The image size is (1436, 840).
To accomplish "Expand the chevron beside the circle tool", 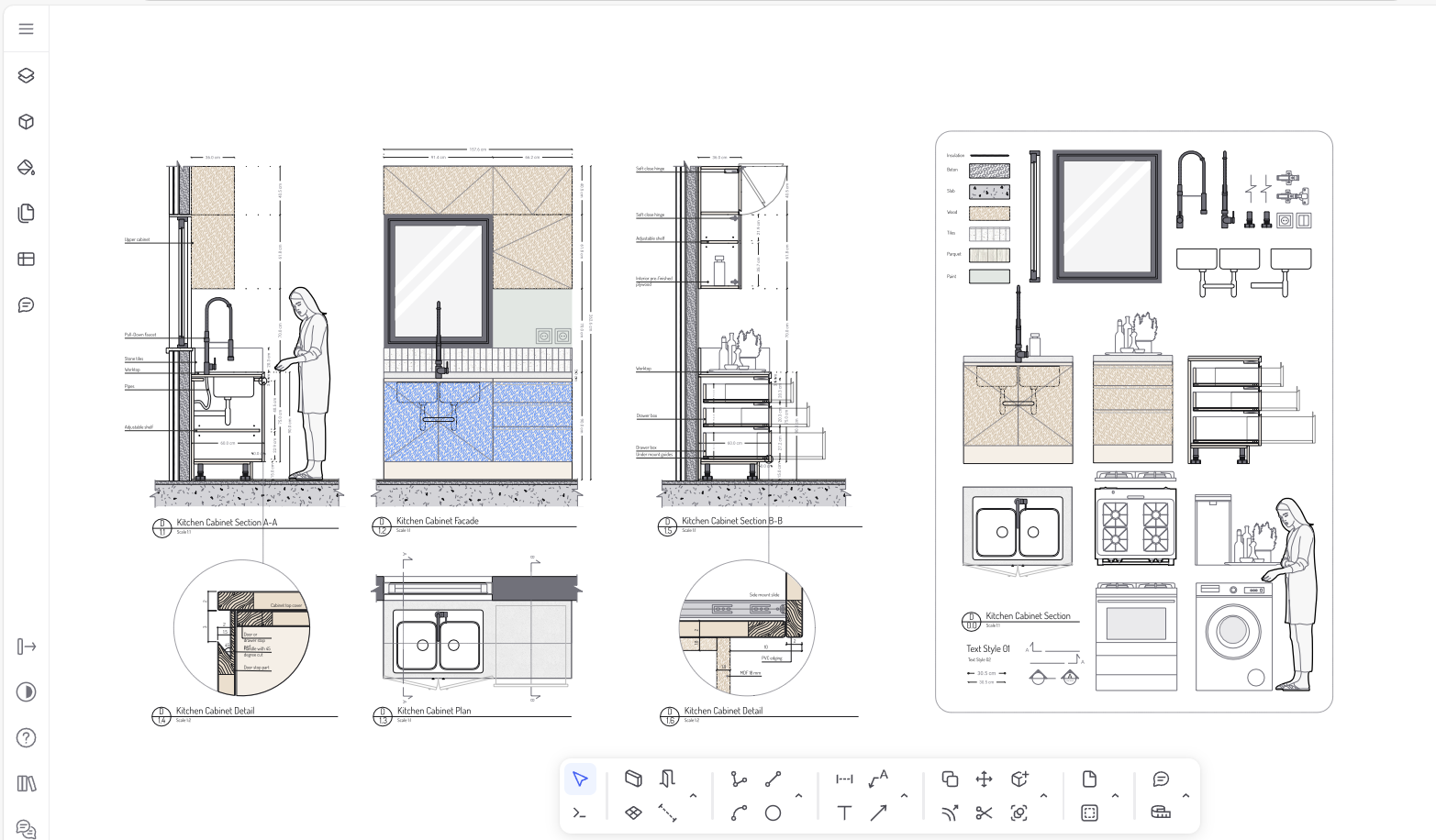I will (798, 796).
